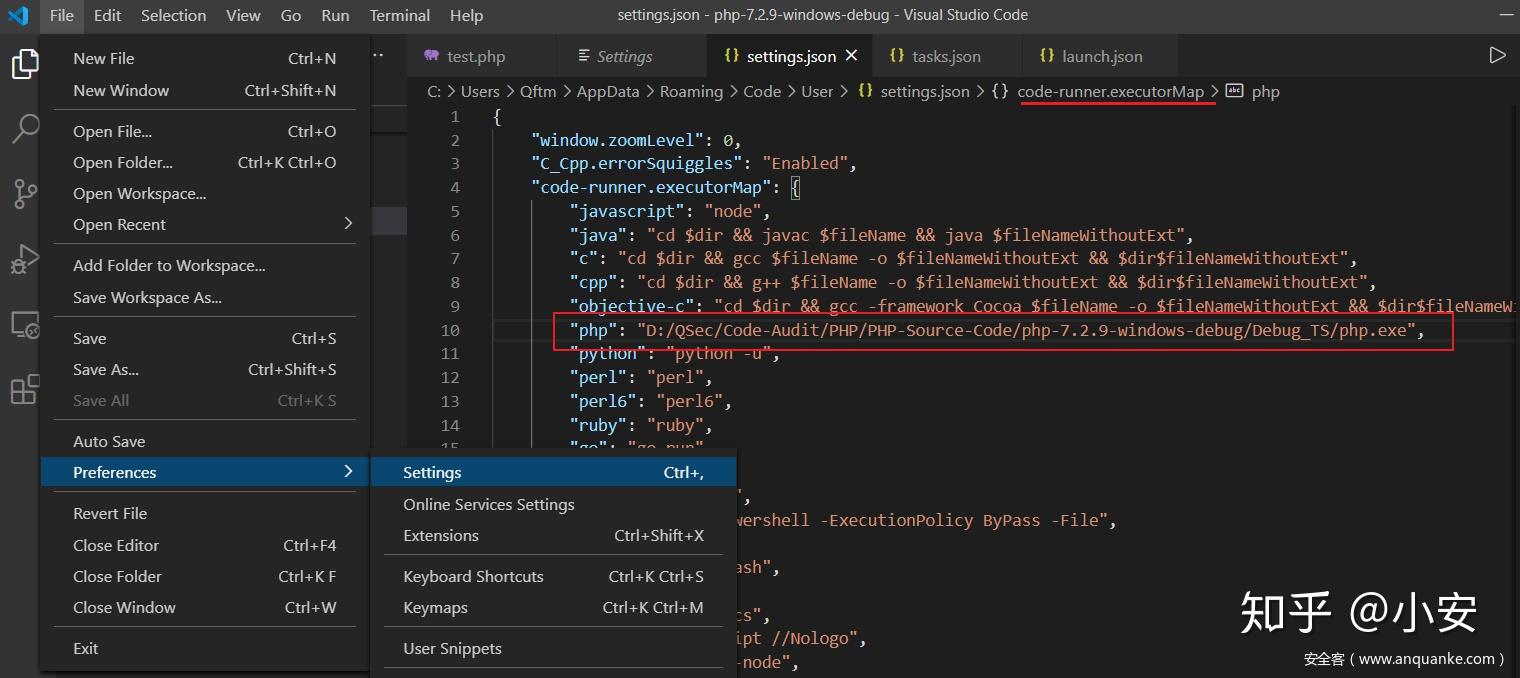This screenshot has height=678, width=1520.
Task: Open User Snippets entry
Action: click(x=553, y=648)
